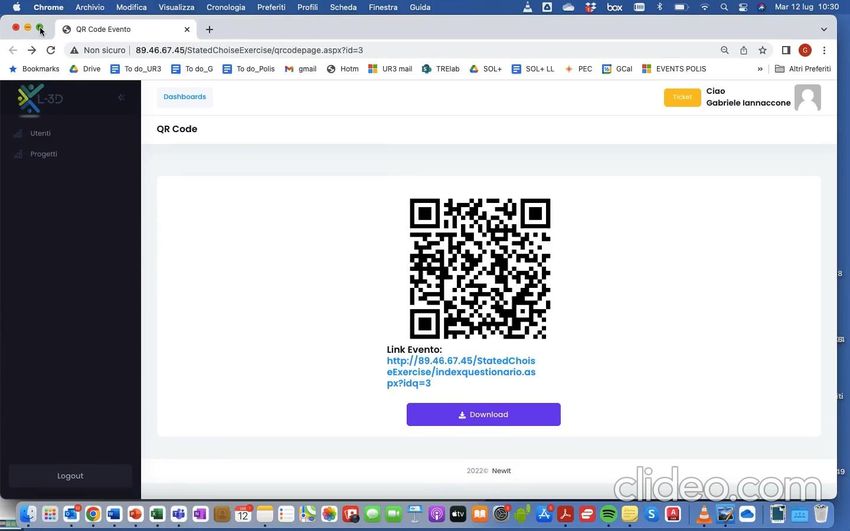This screenshot has width=850, height=531.
Task: Open the TRElab bookmark
Action: (441, 69)
